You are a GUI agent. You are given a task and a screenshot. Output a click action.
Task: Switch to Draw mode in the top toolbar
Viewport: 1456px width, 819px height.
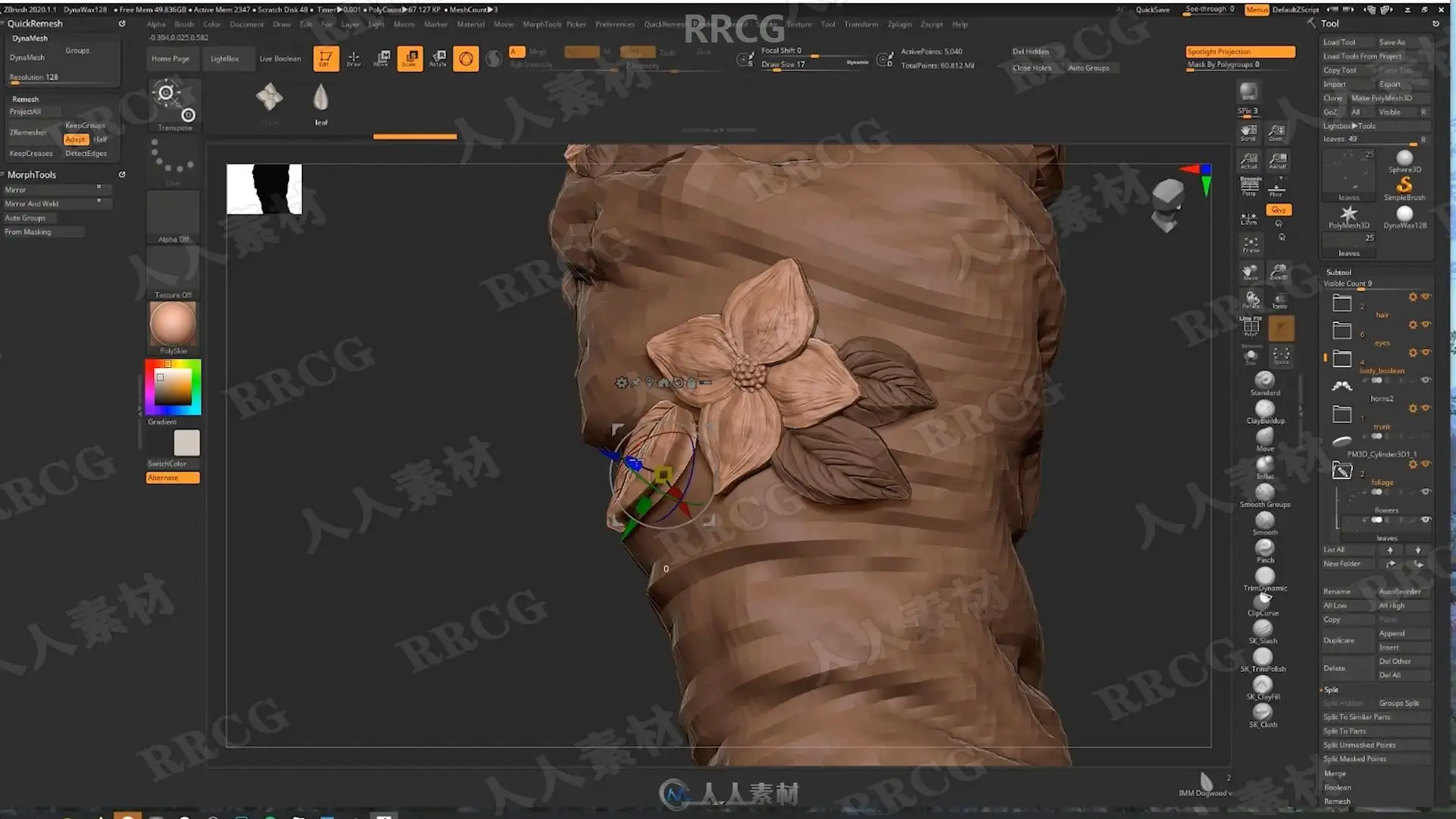pos(353,58)
